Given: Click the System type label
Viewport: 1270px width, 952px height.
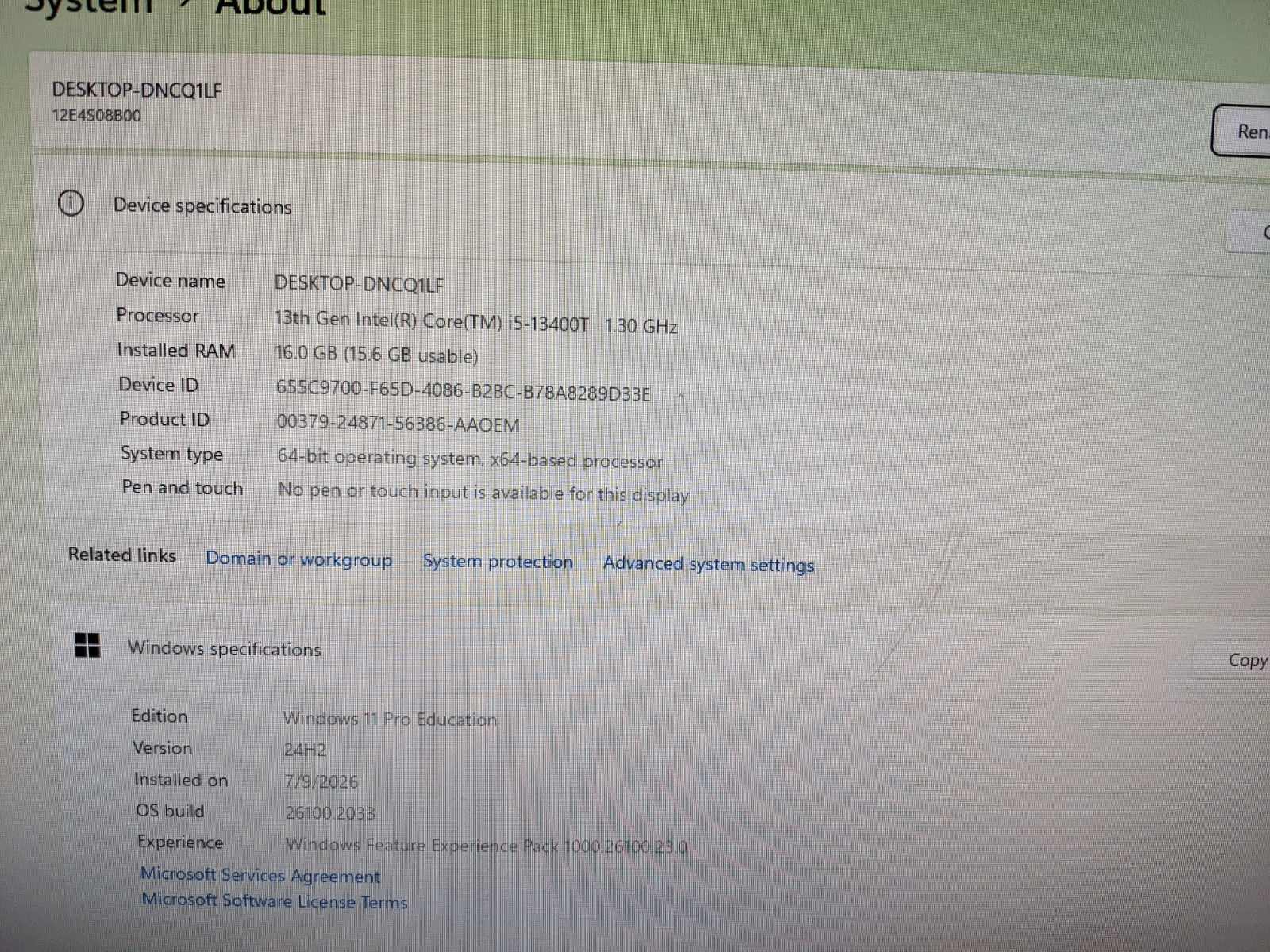Looking at the screenshot, I should point(171,454).
